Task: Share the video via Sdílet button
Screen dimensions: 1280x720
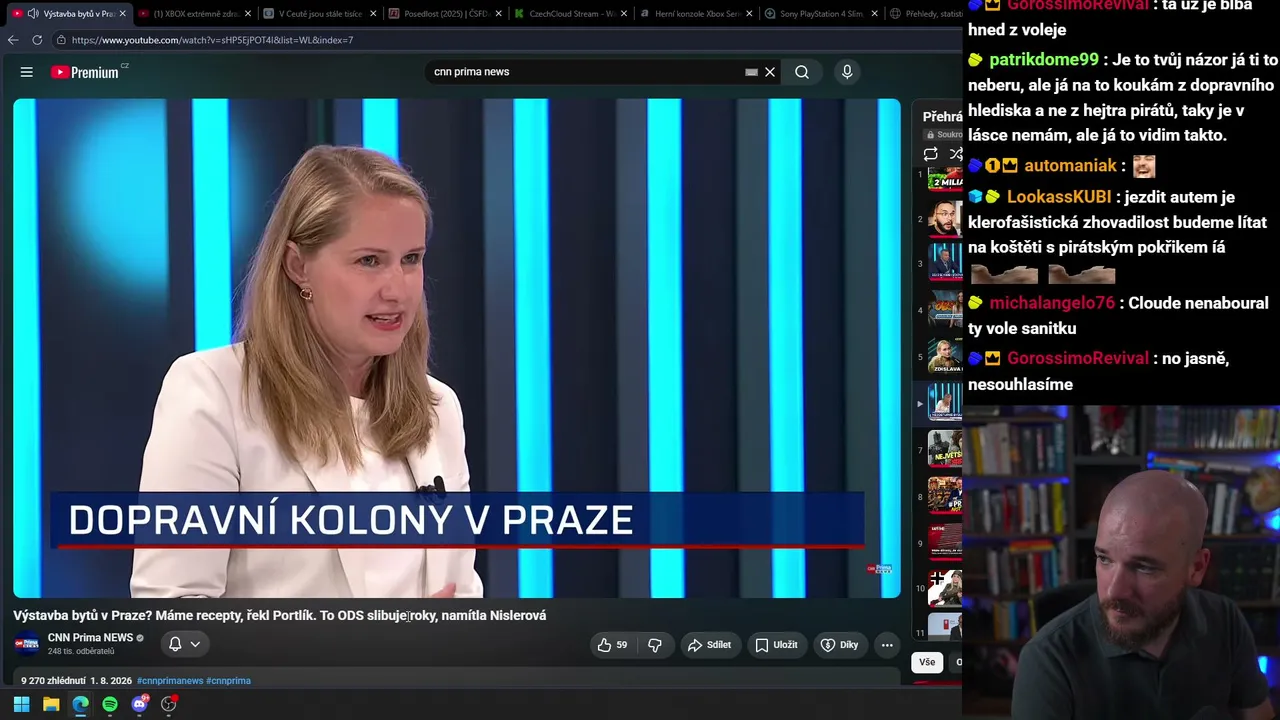Action: [709, 645]
